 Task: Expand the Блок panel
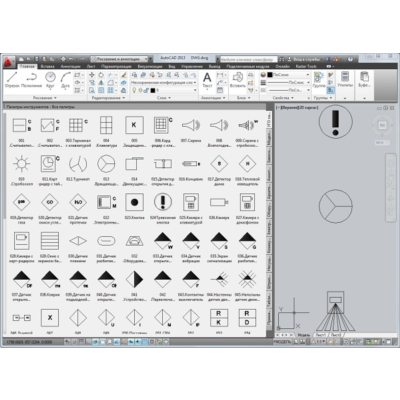tap(244, 98)
